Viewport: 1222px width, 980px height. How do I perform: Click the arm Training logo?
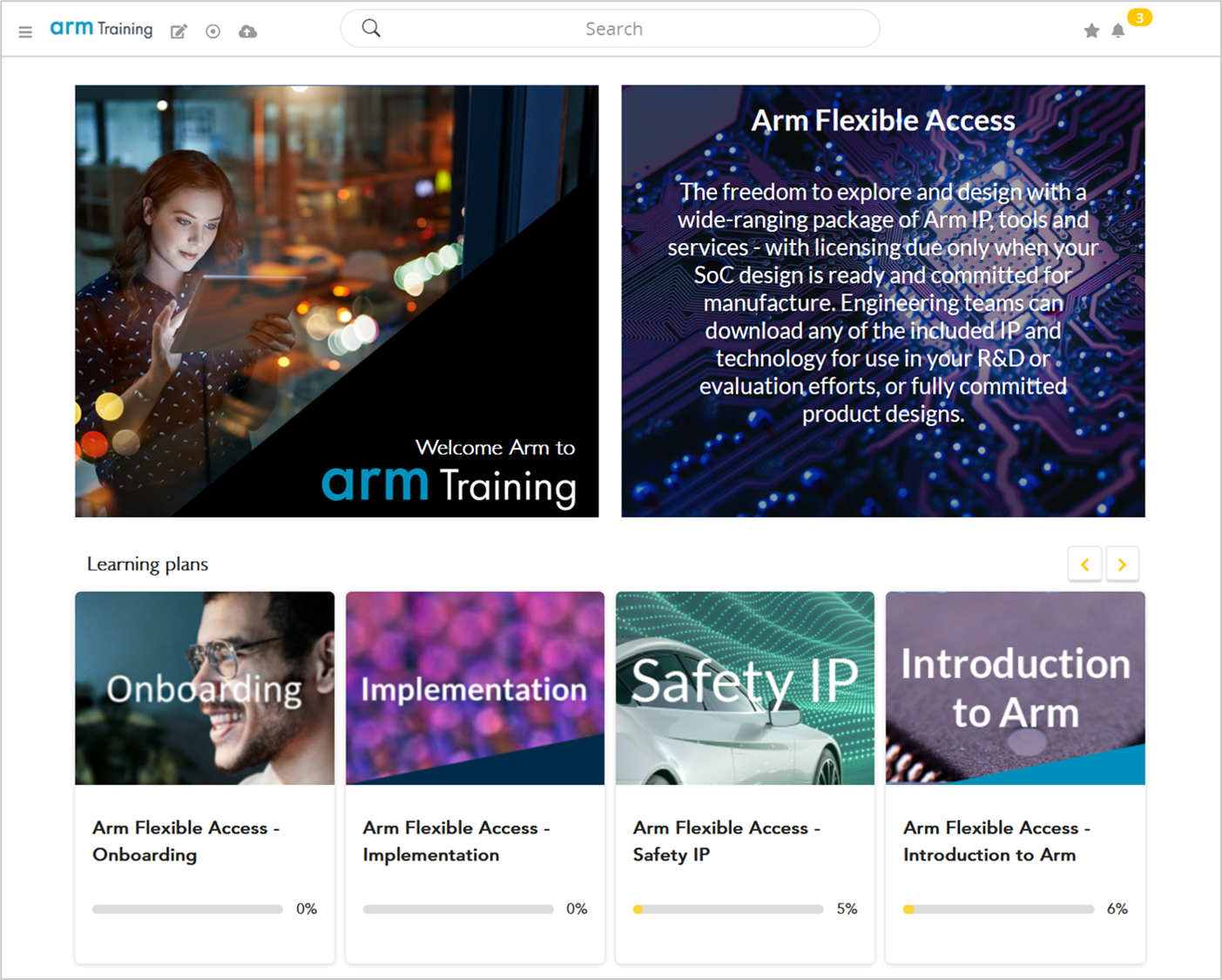coord(101,29)
